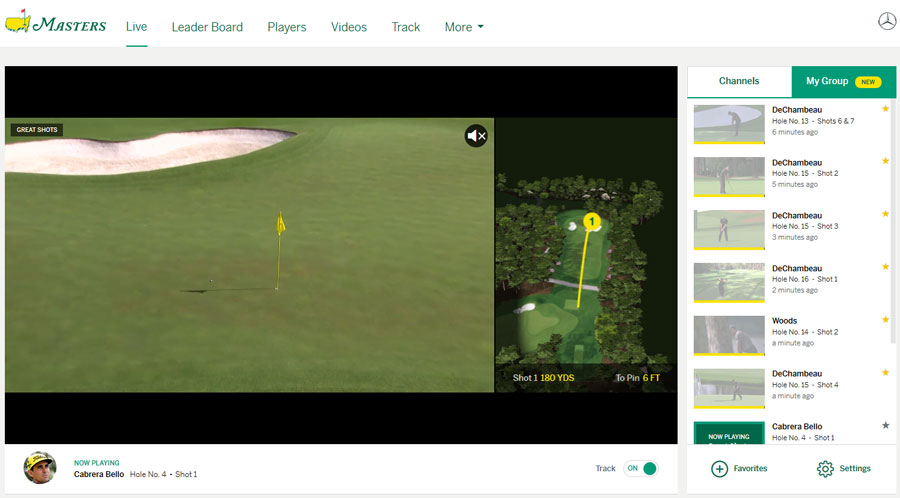The height and width of the screenshot is (498, 900).
Task: Open the Mercedes-Benz sponsor icon
Action: point(887,21)
